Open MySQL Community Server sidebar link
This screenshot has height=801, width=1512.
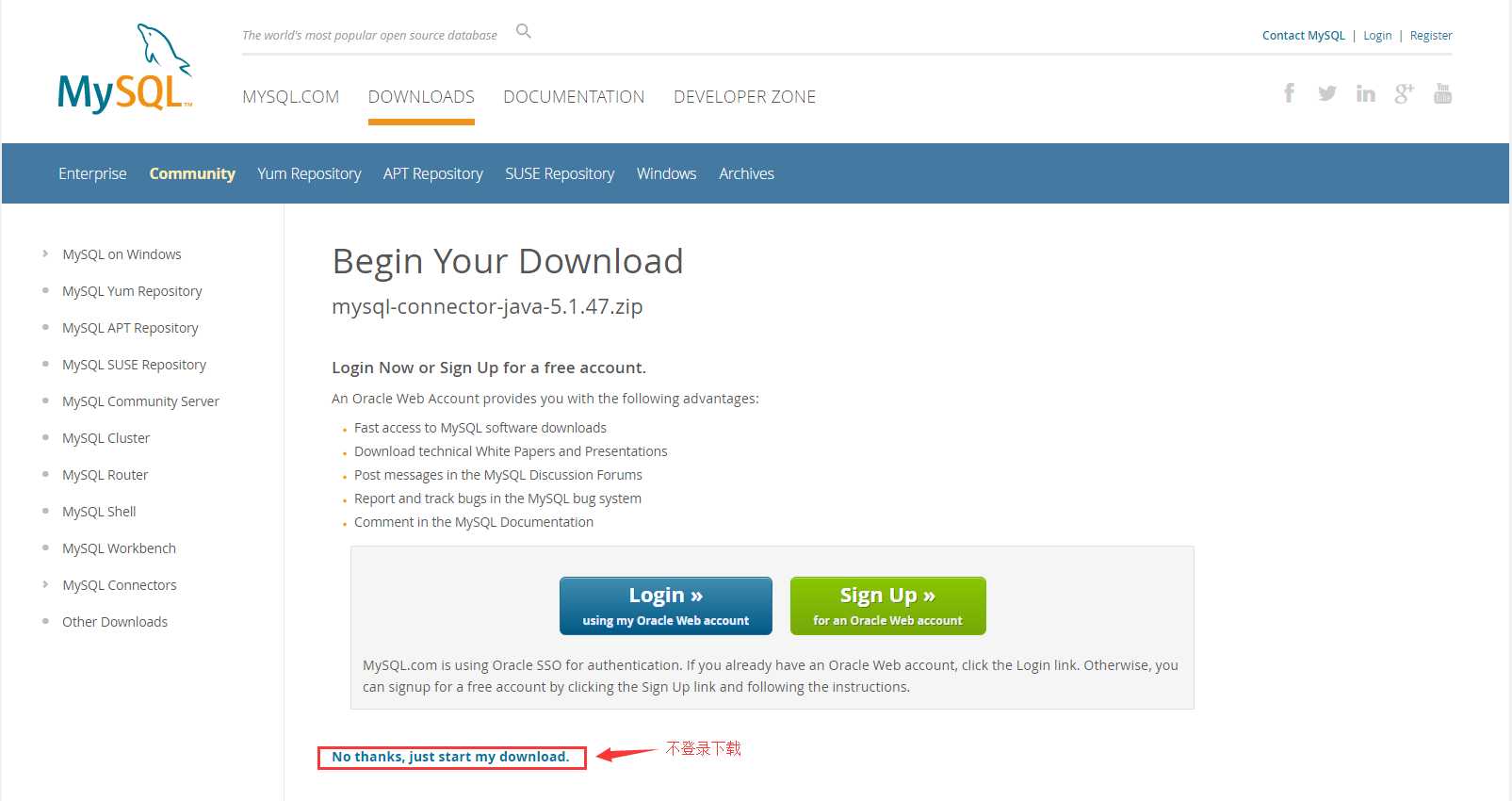click(140, 401)
